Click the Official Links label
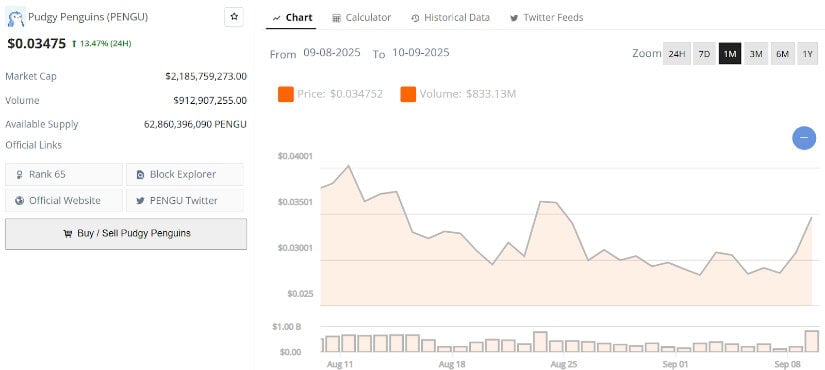 33,145
